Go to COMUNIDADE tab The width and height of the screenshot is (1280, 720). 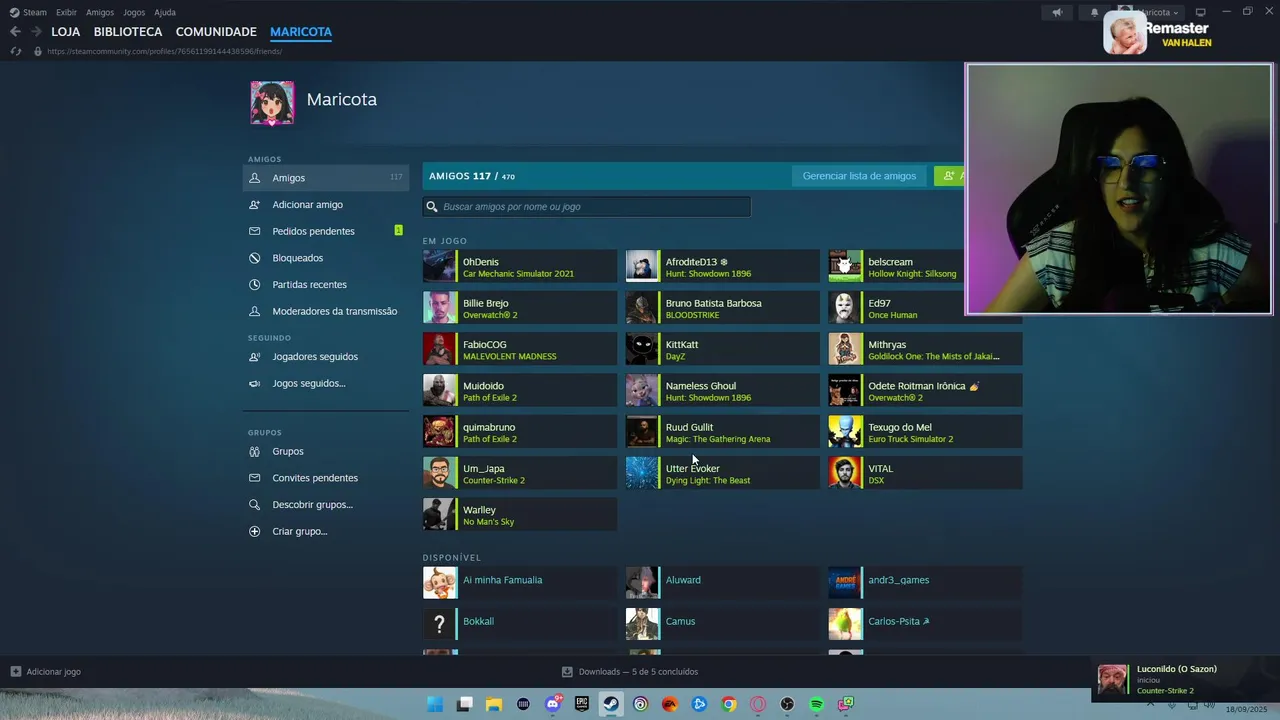coord(216,32)
